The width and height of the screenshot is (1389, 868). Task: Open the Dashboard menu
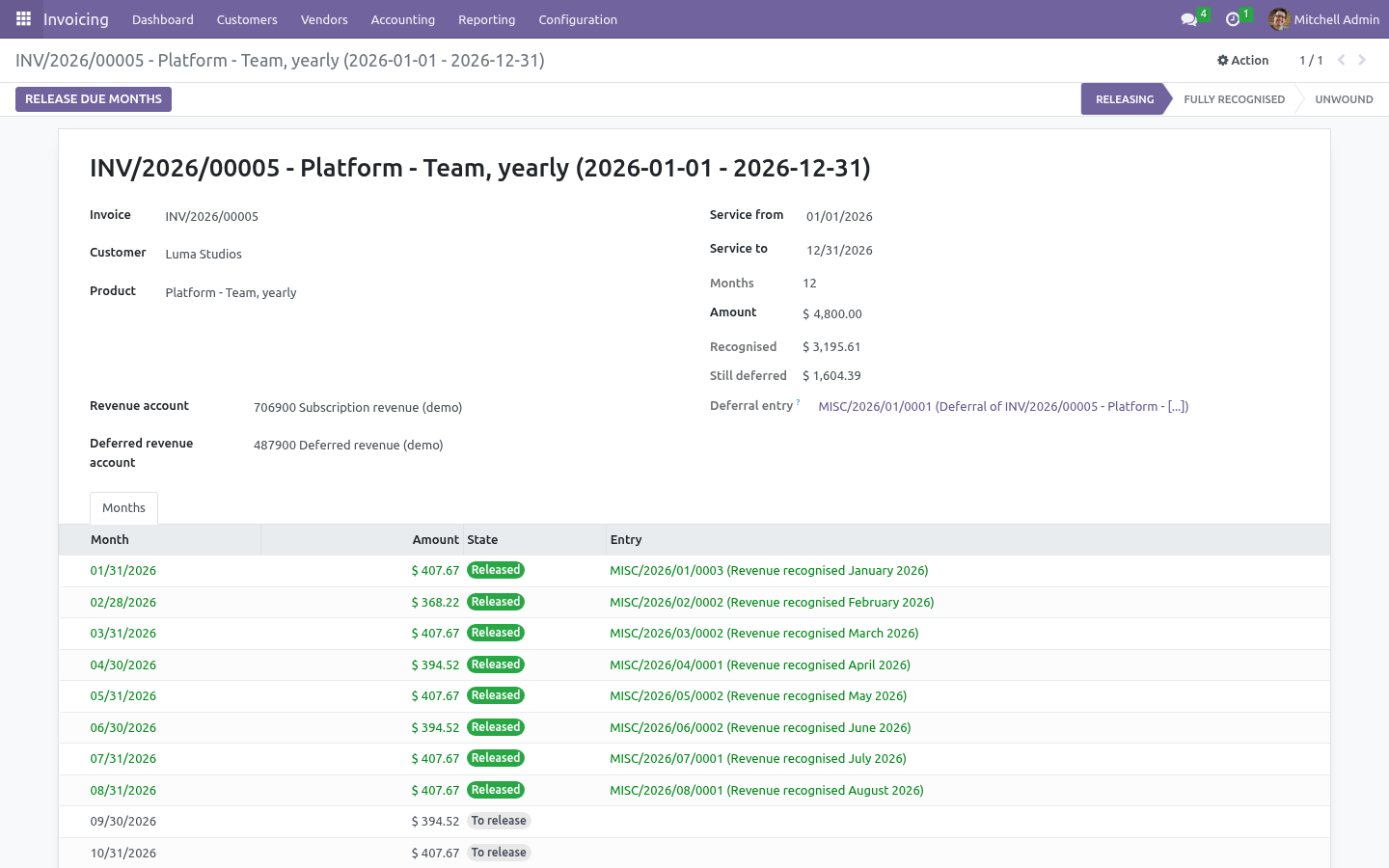click(163, 19)
